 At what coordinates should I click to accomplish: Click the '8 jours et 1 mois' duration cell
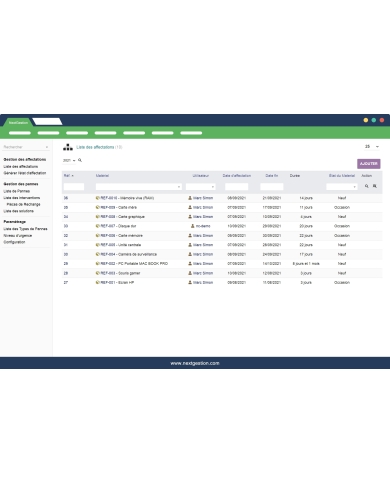pos(306,264)
